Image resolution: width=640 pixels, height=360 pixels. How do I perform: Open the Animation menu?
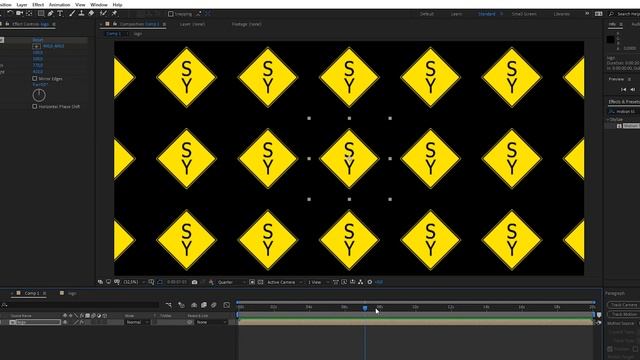[x=59, y=4]
